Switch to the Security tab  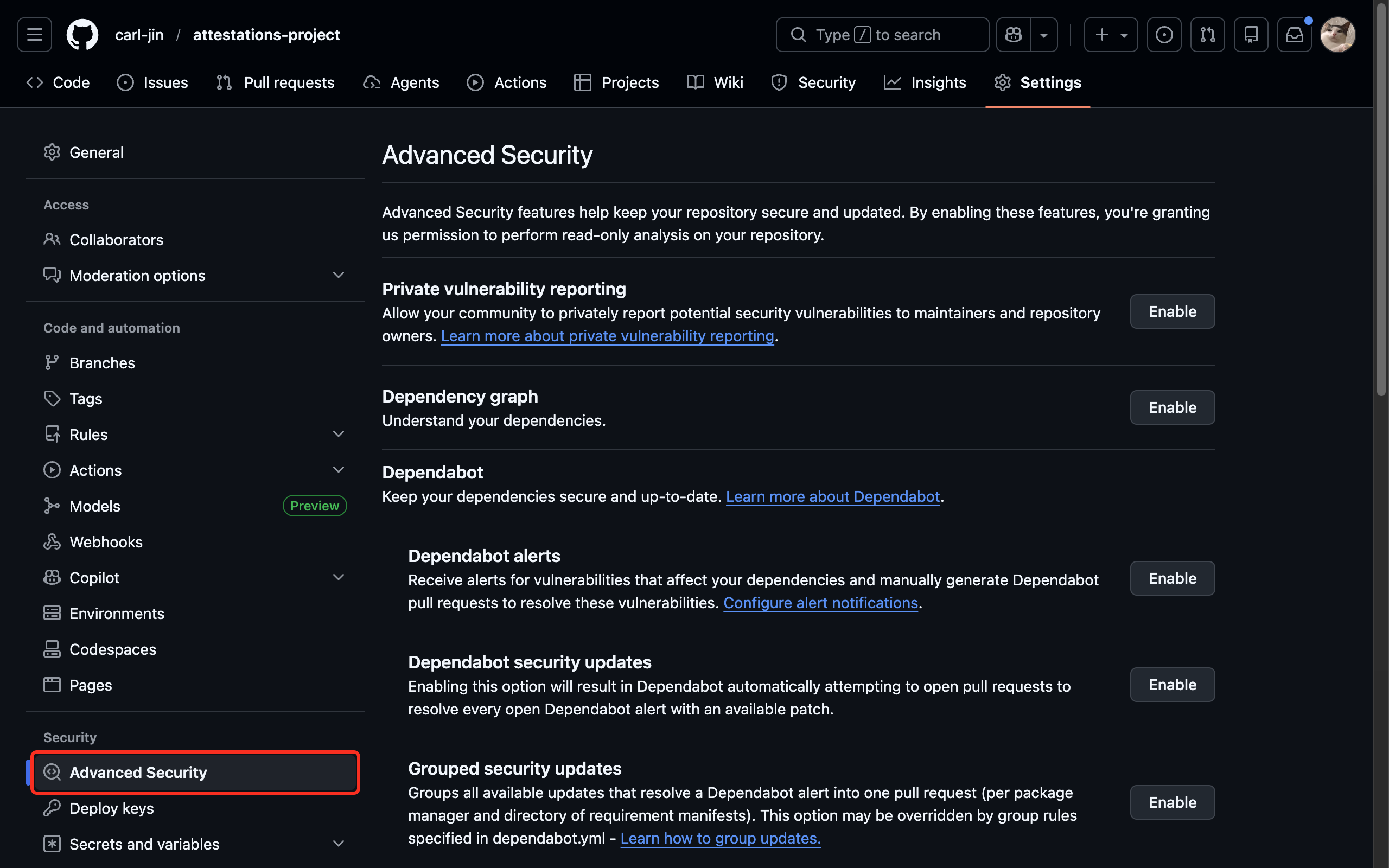pyautogui.click(x=826, y=82)
